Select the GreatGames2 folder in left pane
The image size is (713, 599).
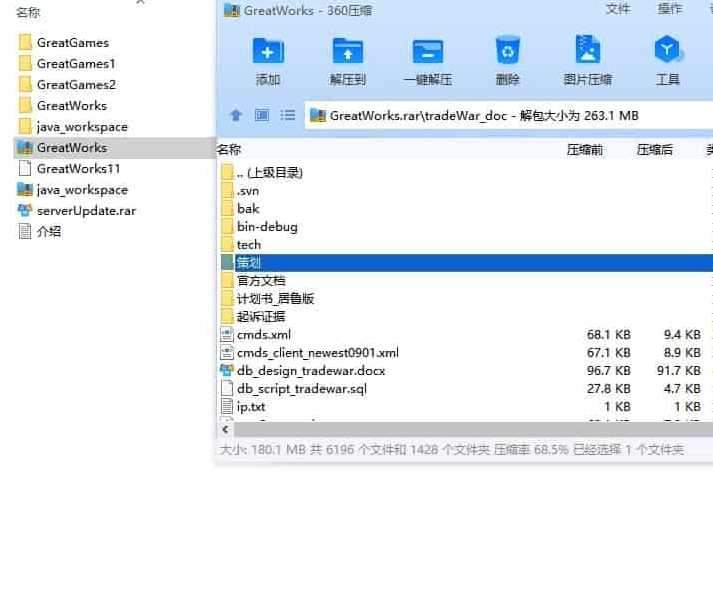(x=75, y=84)
